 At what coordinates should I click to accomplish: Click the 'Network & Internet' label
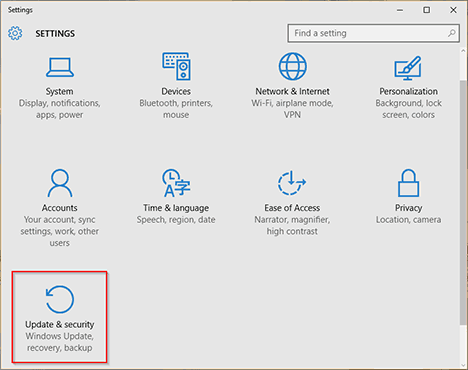click(x=292, y=91)
